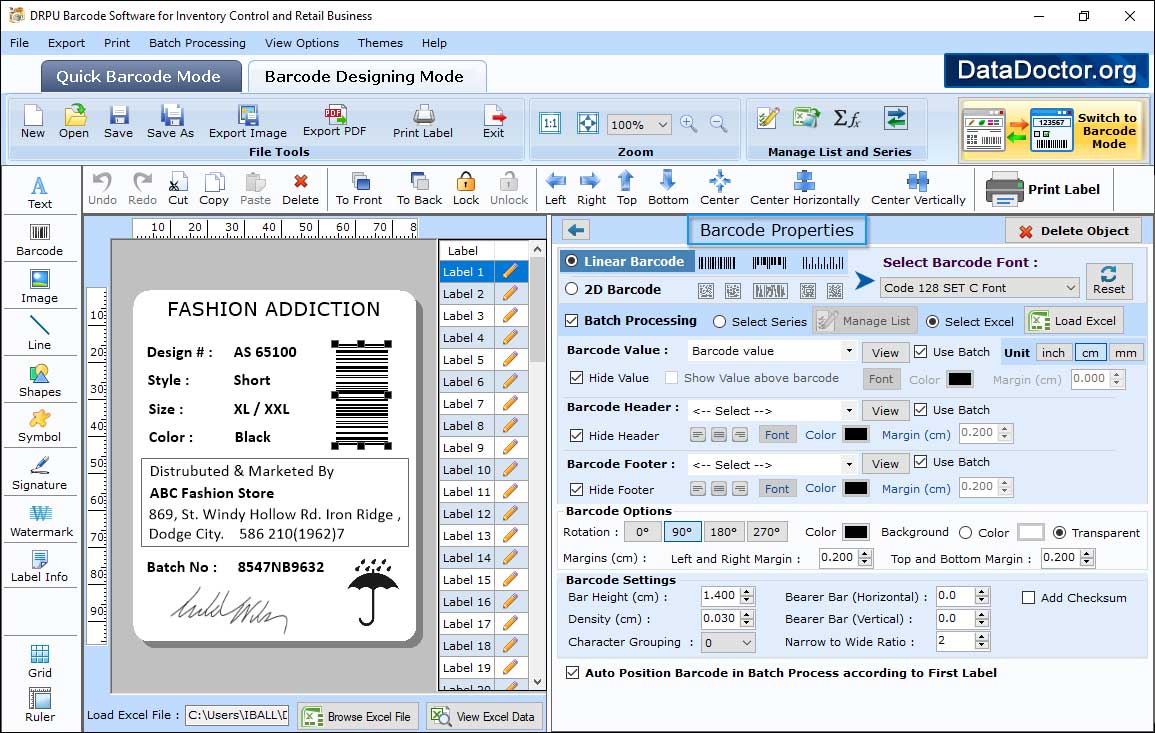Pick the Line drawing tool

[40, 333]
